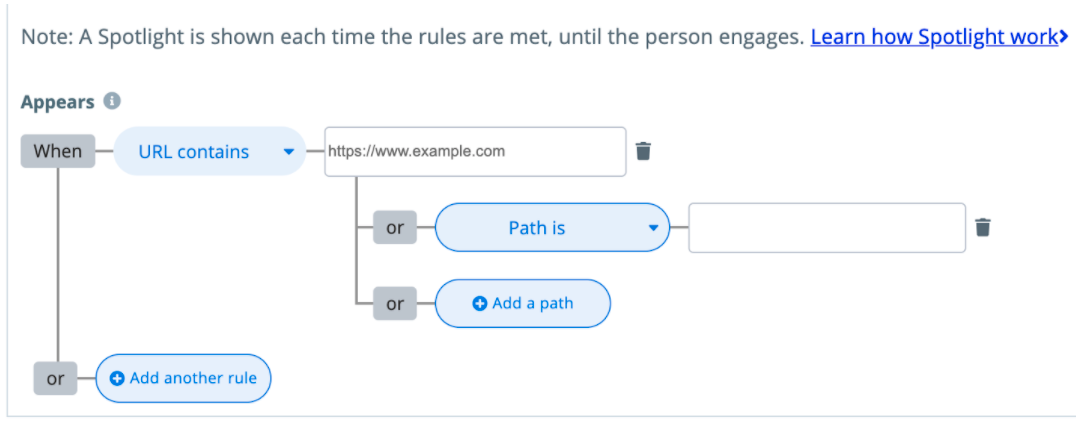Click the Appears section heading
1076x423 pixels.
pyautogui.click(x=58, y=102)
